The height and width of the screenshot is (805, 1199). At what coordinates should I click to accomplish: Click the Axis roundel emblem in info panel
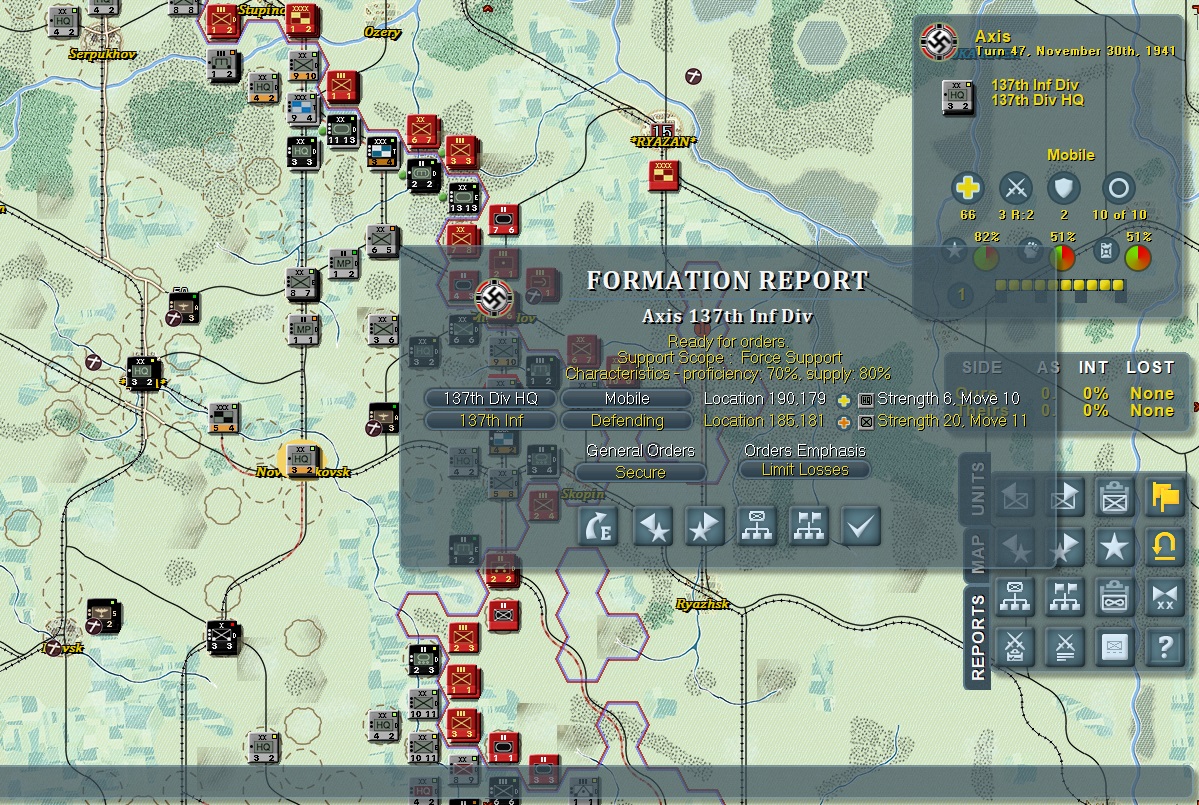click(939, 41)
